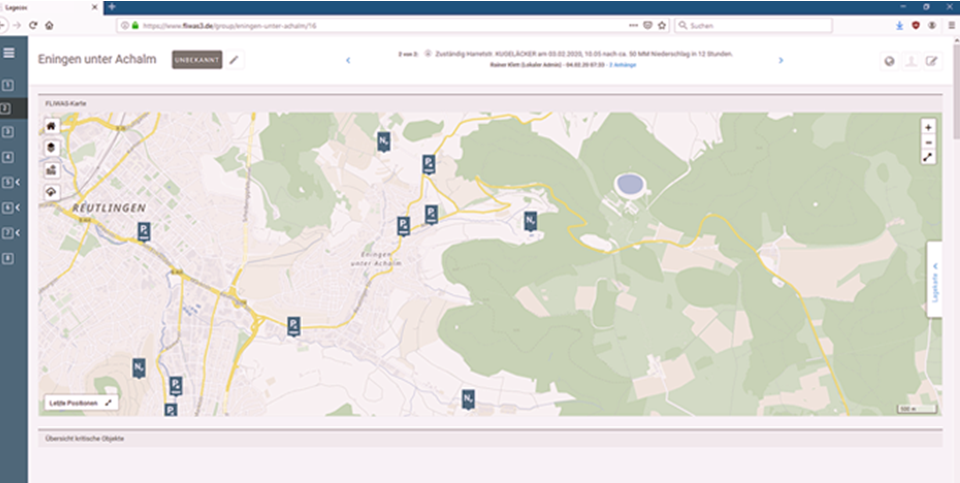The image size is (960, 483).
Task: Go to the next message with right arrow
Action: click(x=781, y=60)
